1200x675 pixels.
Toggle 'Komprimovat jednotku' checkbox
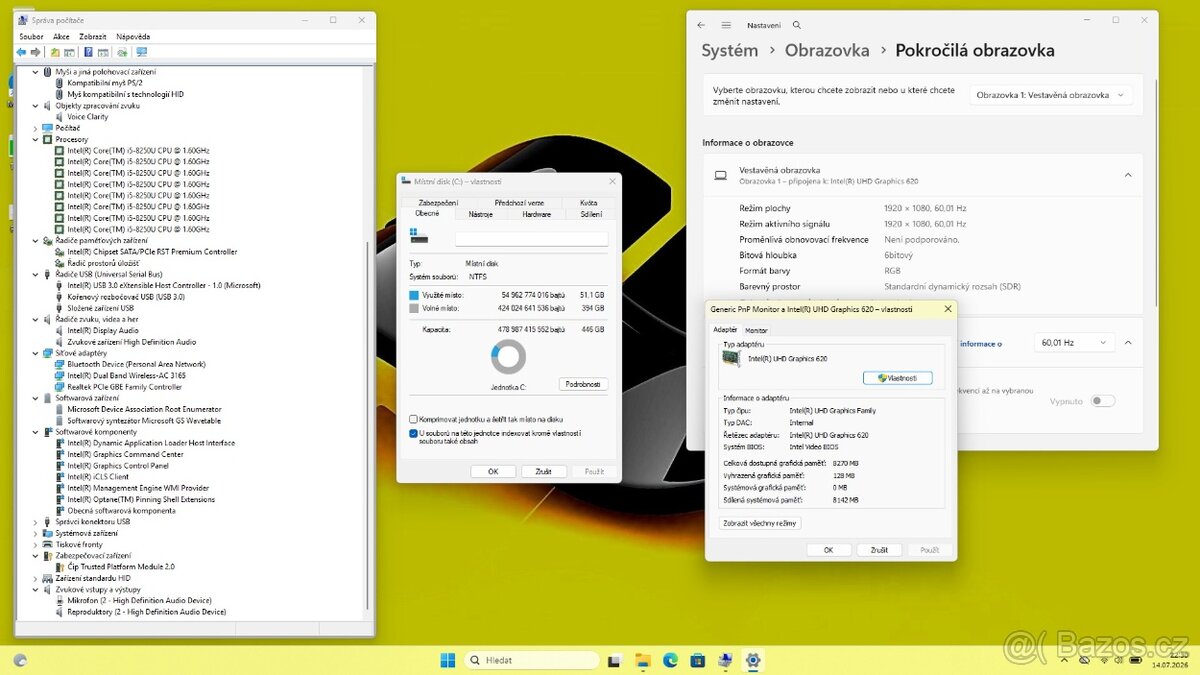tap(413, 419)
